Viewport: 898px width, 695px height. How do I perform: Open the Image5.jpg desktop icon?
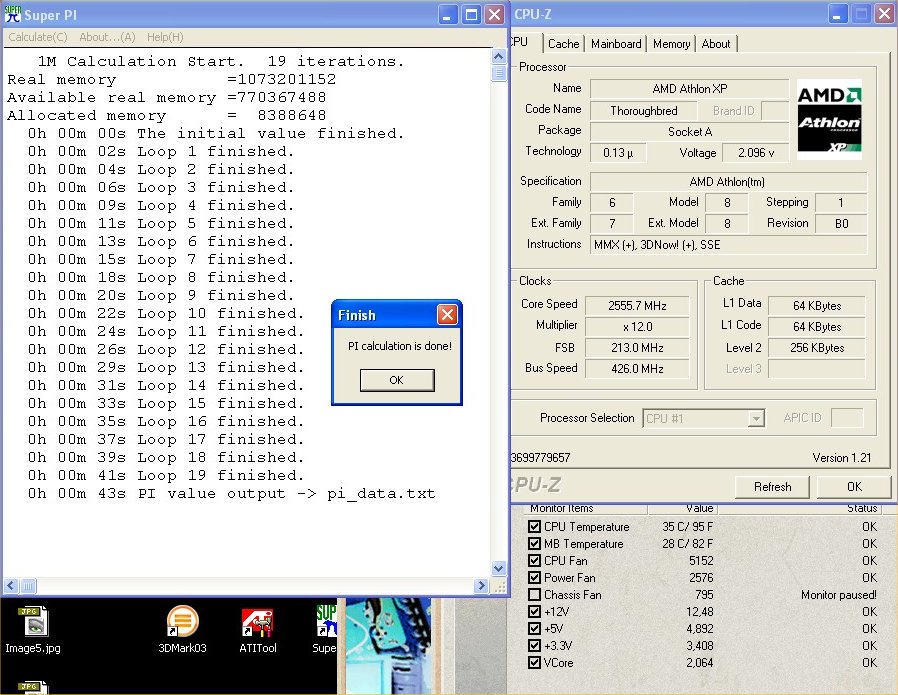click(33, 630)
